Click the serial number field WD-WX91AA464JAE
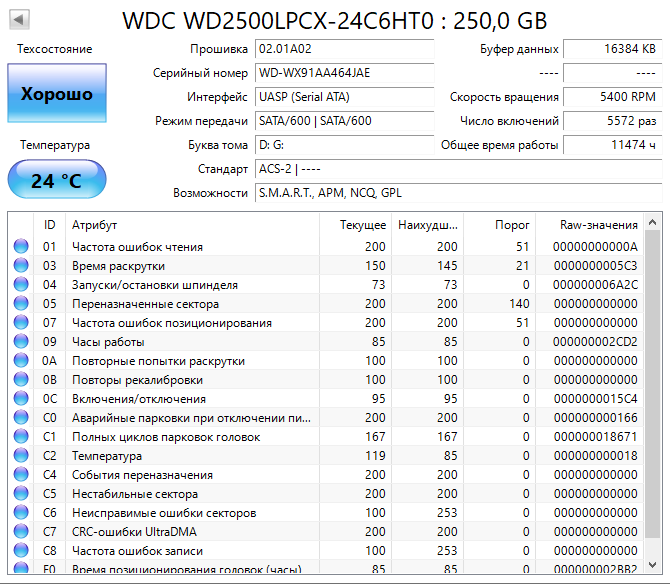670x584 pixels. [x=343, y=73]
